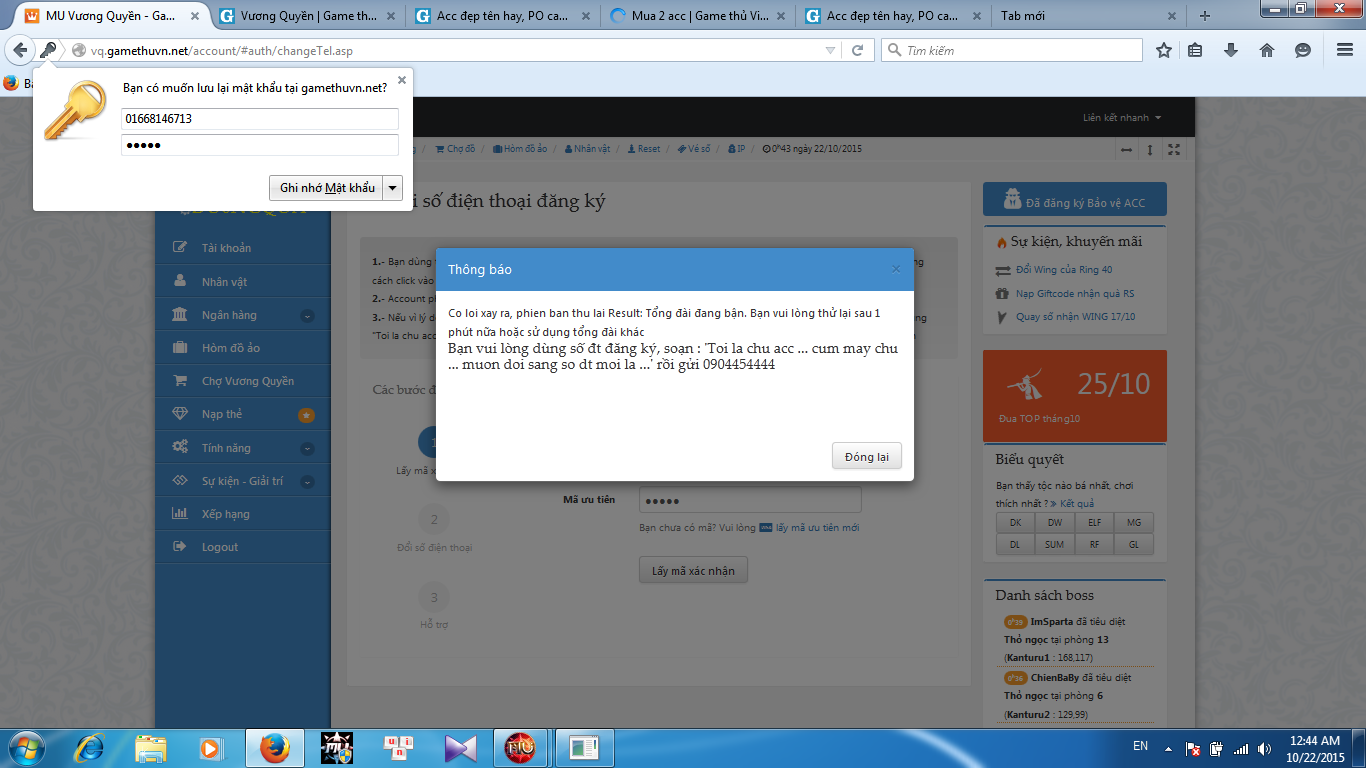Viewport: 1366px width, 768px height.
Task: Expand the Liên kết nhanh menu
Action: [1122, 118]
